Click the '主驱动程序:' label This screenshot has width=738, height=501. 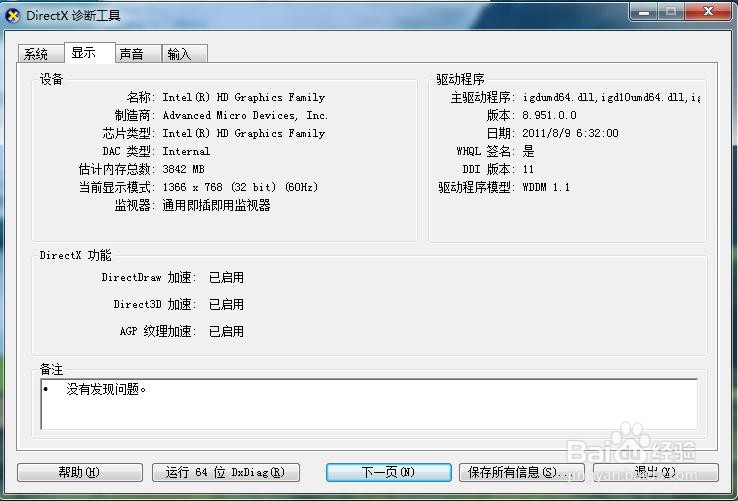point(483,97)
